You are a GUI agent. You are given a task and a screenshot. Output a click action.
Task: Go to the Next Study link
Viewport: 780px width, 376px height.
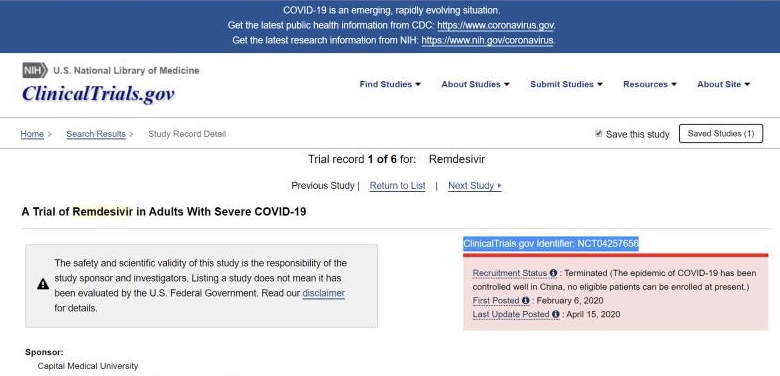475,186
